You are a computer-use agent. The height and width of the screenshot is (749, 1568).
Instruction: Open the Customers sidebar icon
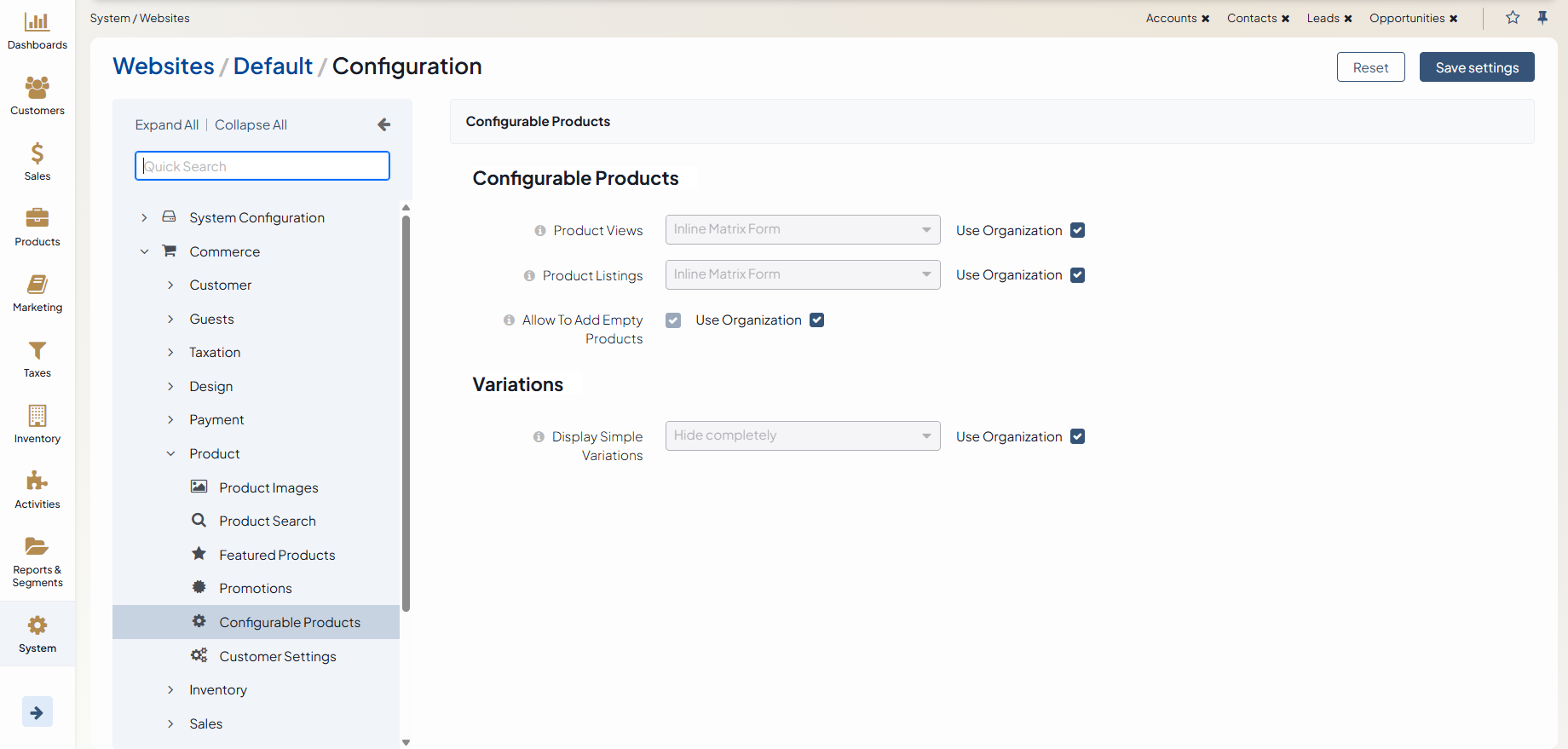(x=37, y=87)
